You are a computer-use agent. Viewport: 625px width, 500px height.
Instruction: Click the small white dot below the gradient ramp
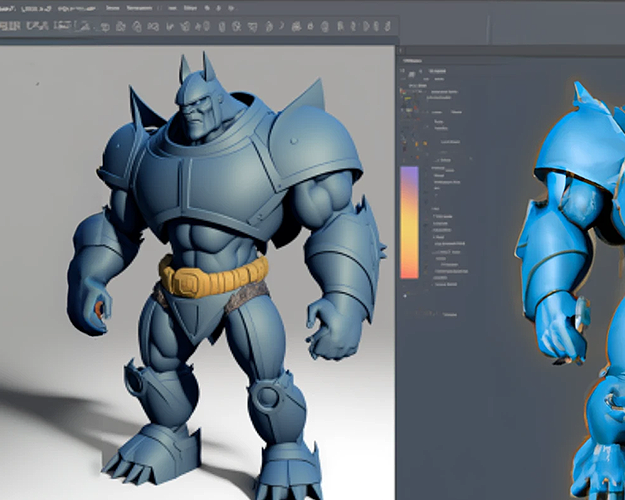point(405,296)
